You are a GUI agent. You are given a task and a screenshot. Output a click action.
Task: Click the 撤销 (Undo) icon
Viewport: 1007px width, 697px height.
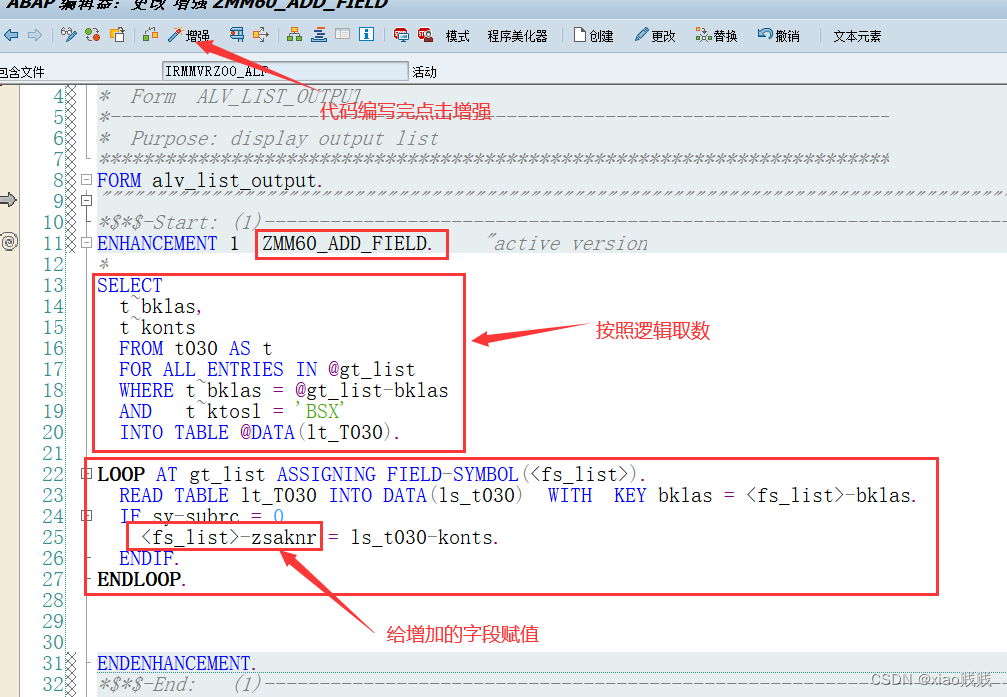(764, 35)
